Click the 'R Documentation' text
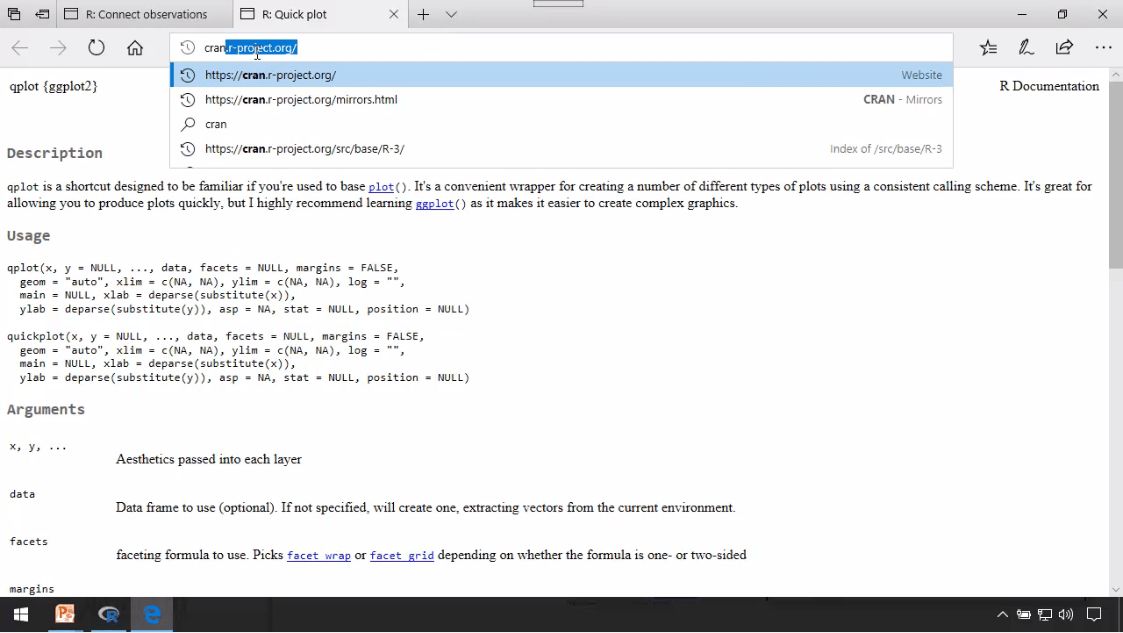Image resolution: width=1123 pixels, height=633 pixels. click(x=1049, y=86)
